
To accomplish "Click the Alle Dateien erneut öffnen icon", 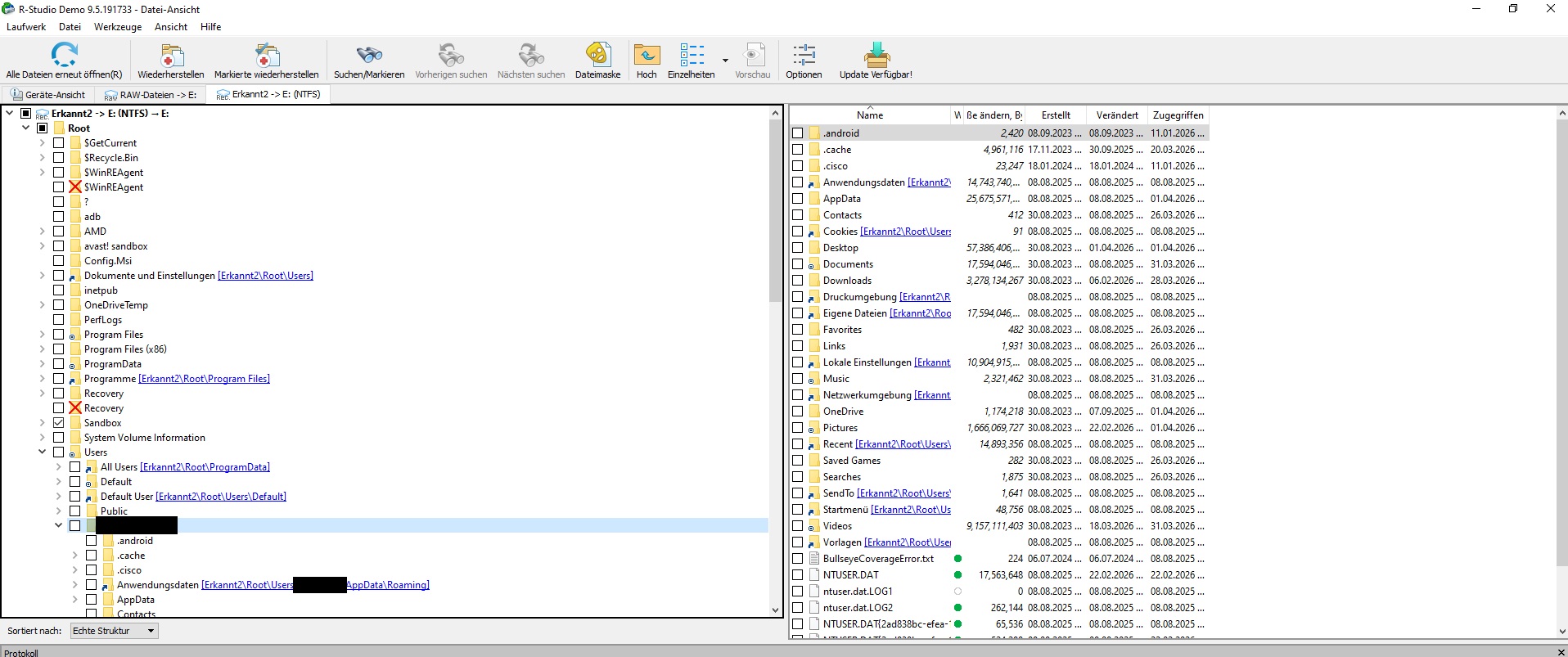I will point(64,55).
